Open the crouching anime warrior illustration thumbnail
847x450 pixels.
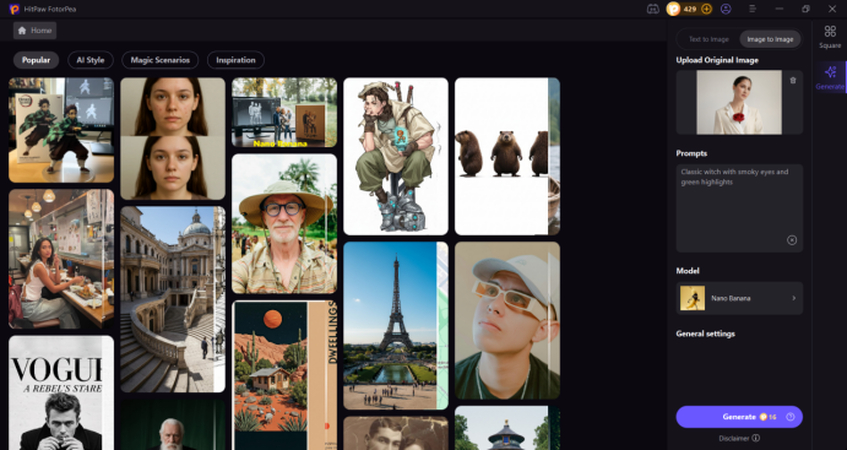[396, 156]
